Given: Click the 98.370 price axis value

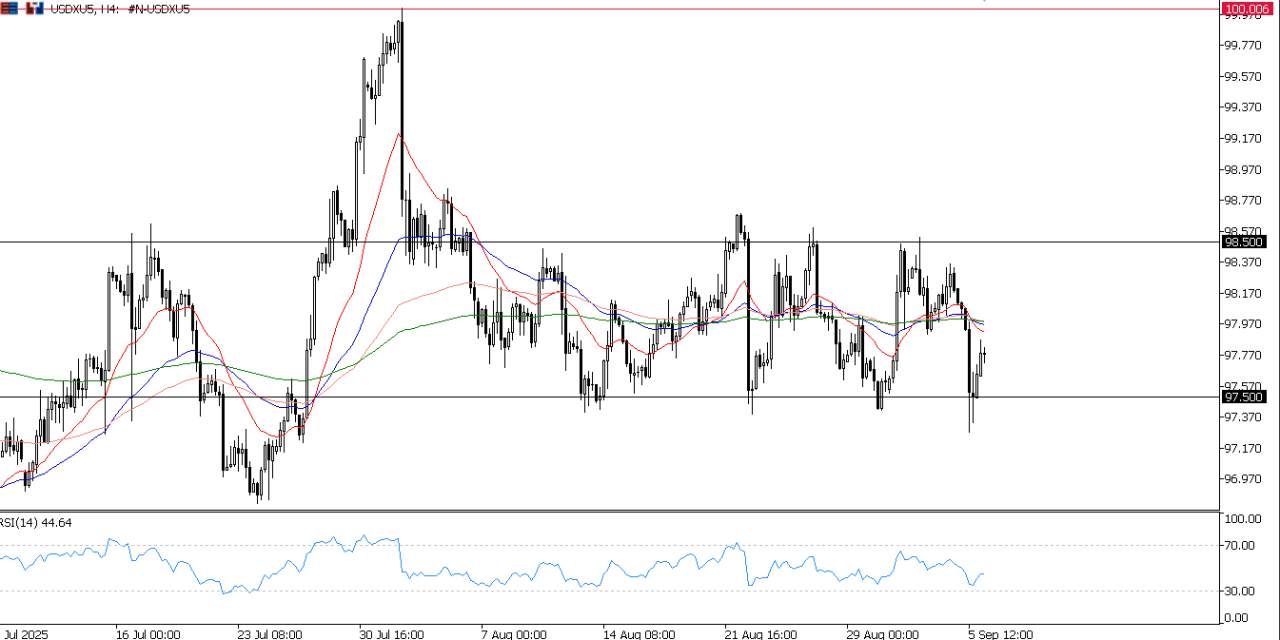Looking at the screenshot, I should tap(1243, 262).
